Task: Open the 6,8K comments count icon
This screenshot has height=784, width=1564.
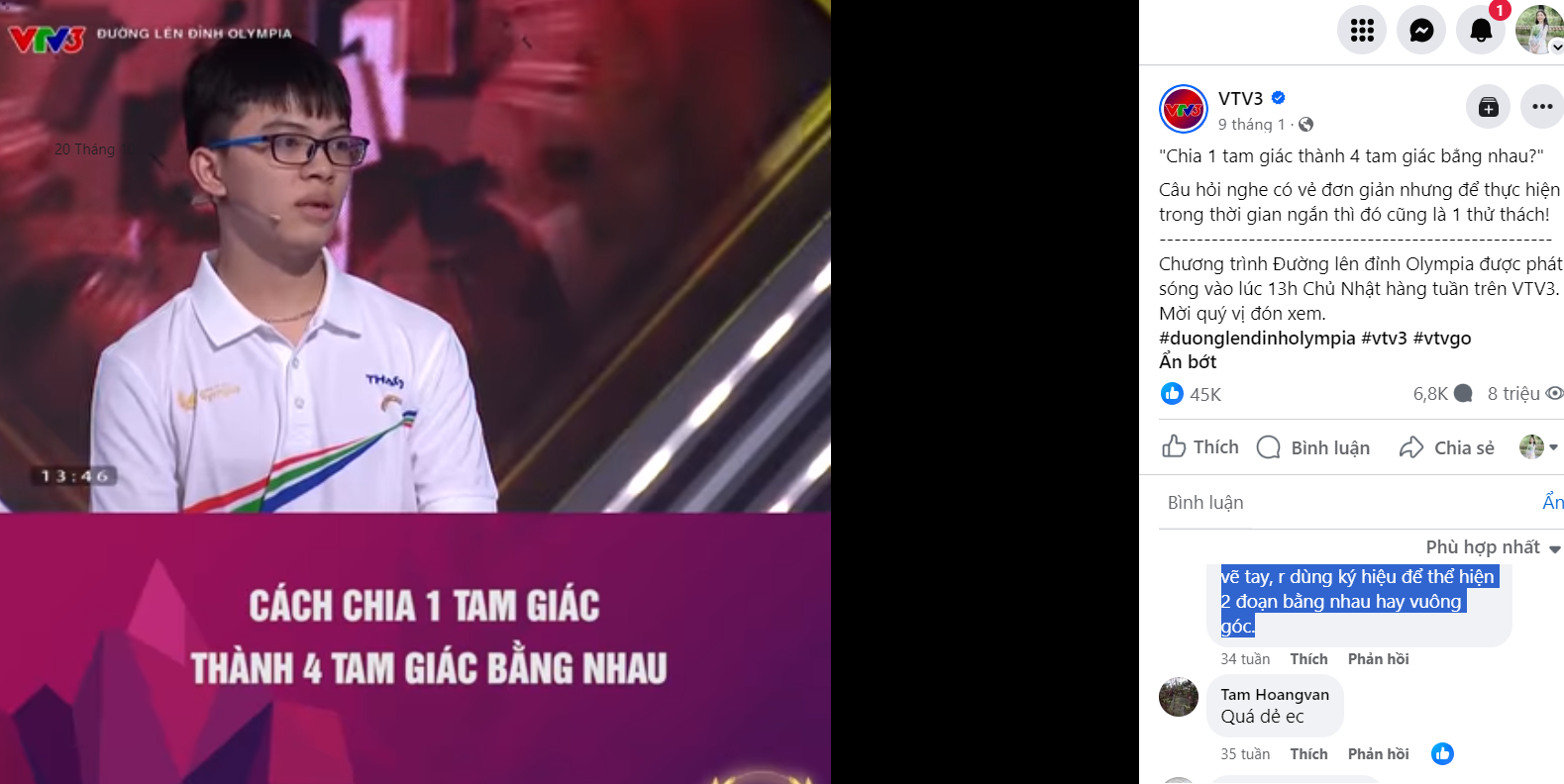Action: 1463,394
